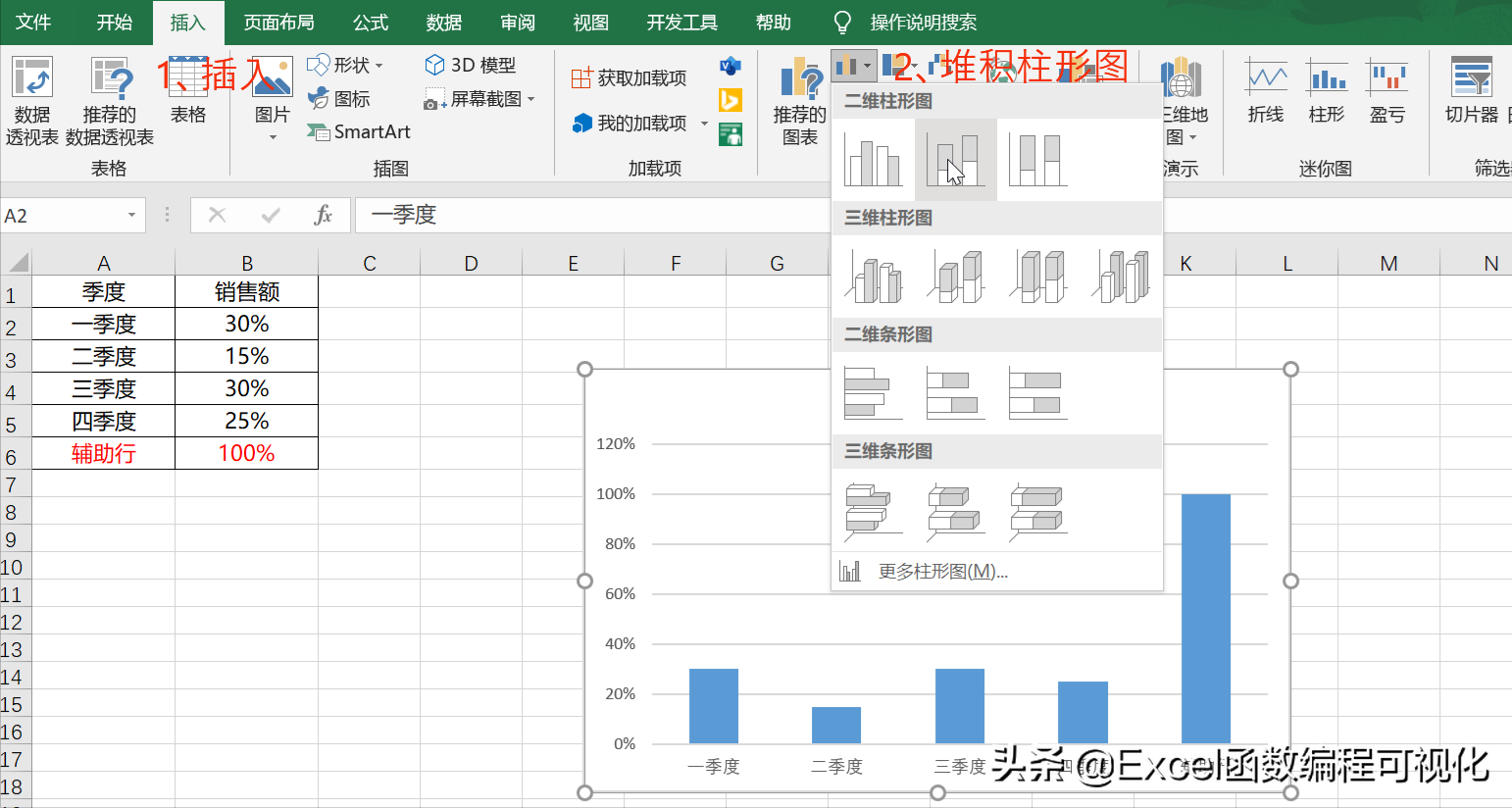Click the 3D 模型 (3D Models) icon
Screen dimensions: 1512x808
pyautogui.click(x=461, y=65)
